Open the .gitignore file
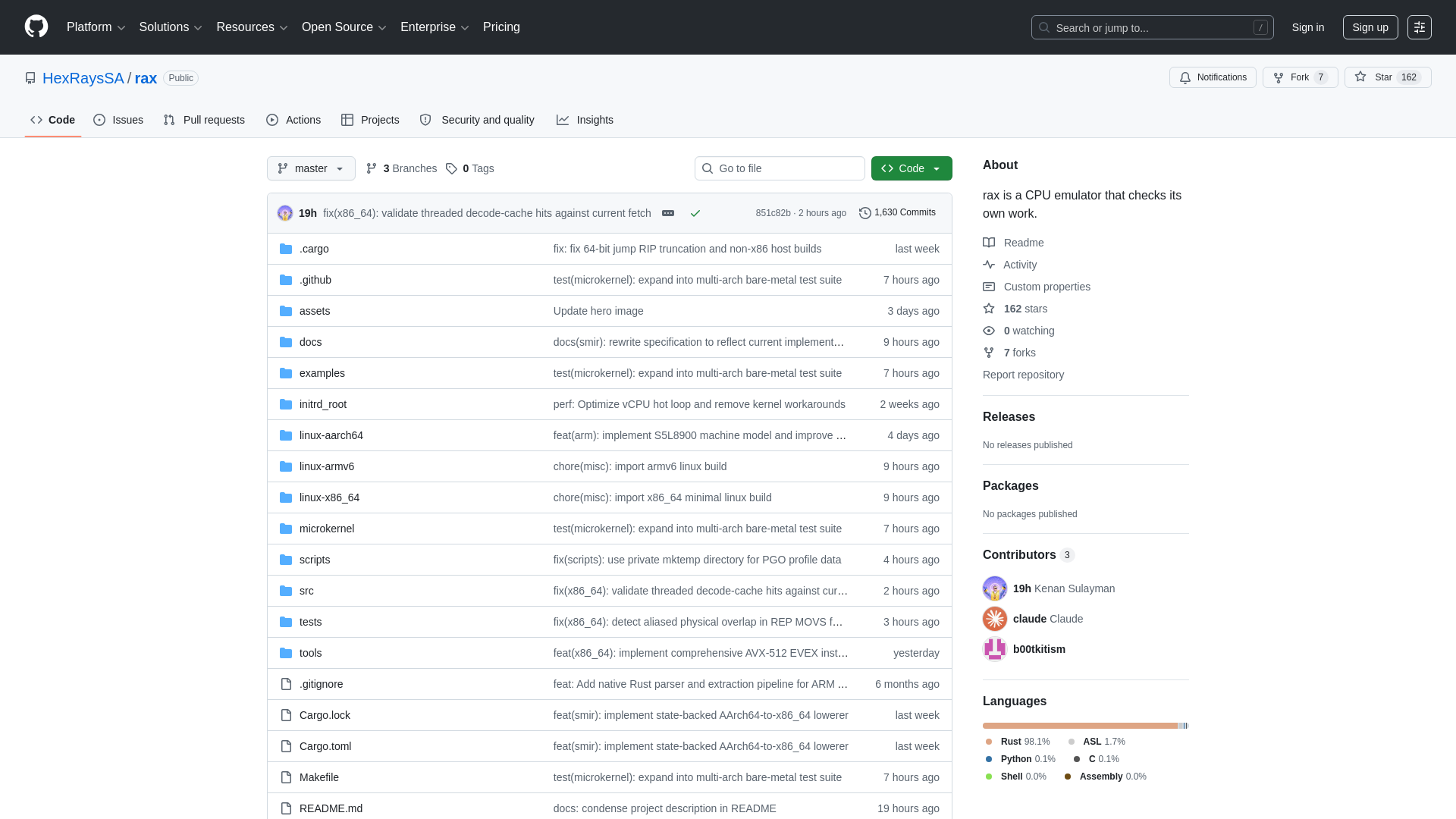Screen dimensions: 1456x819 coord(321,684)
